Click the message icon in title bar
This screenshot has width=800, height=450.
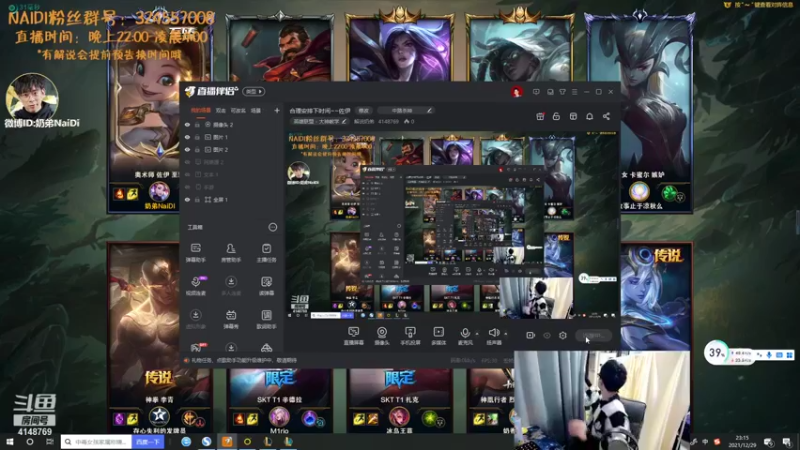pos(536,92)
